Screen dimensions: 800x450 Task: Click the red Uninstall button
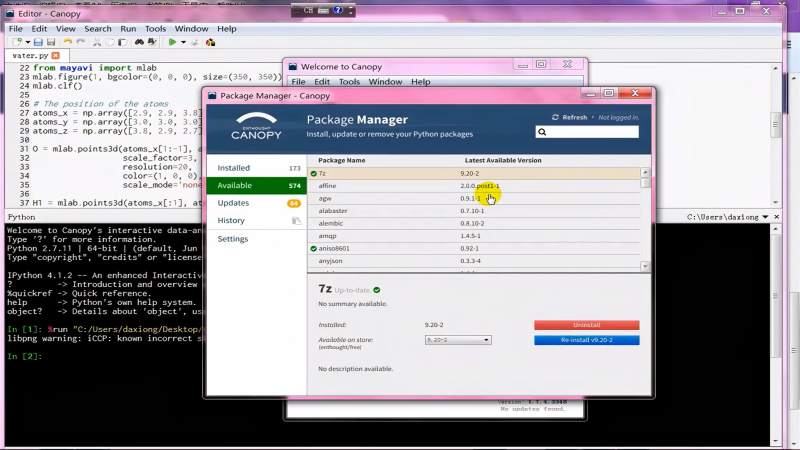pyautogui.click(x=586, y=325)
